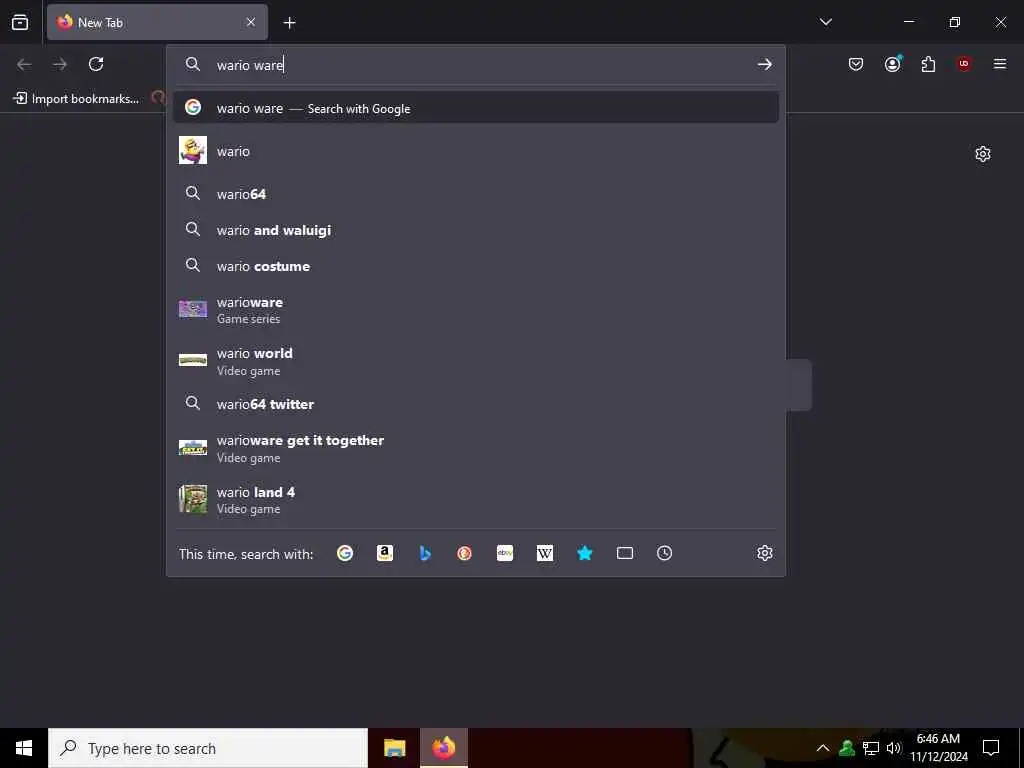Click the Windows taskbar search box

click(208, 748)
